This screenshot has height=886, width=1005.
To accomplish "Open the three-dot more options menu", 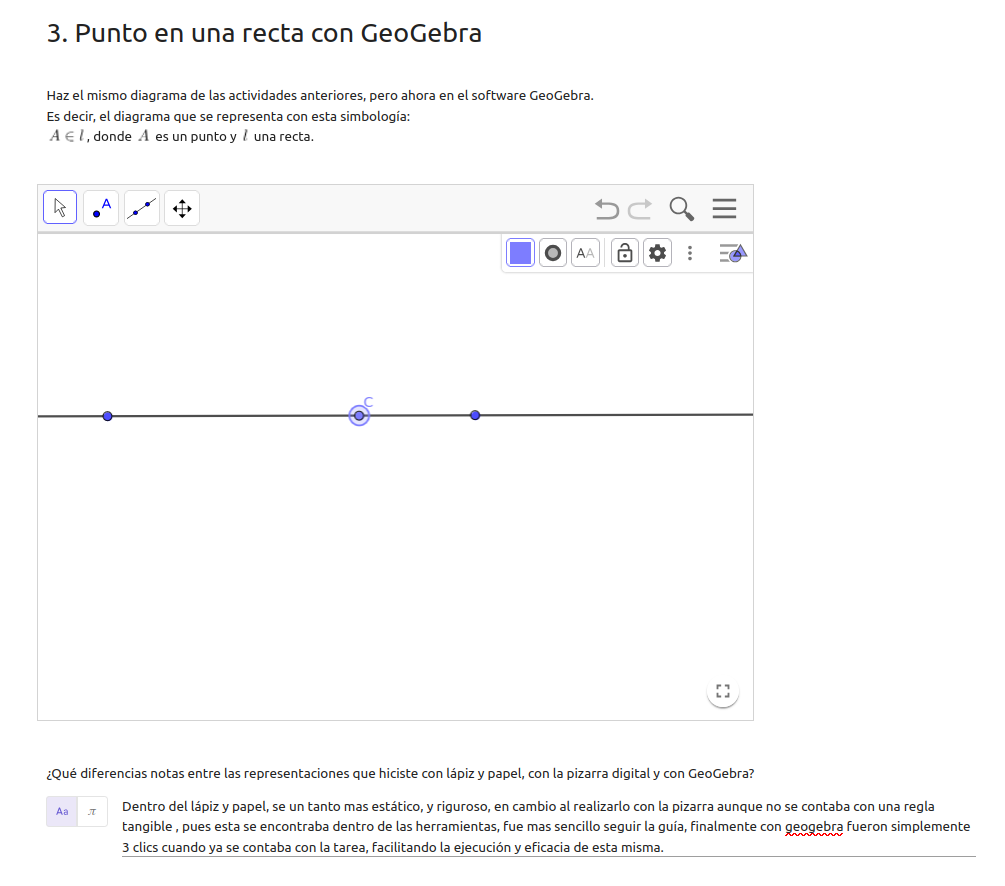I will click(x=690, y=253).
